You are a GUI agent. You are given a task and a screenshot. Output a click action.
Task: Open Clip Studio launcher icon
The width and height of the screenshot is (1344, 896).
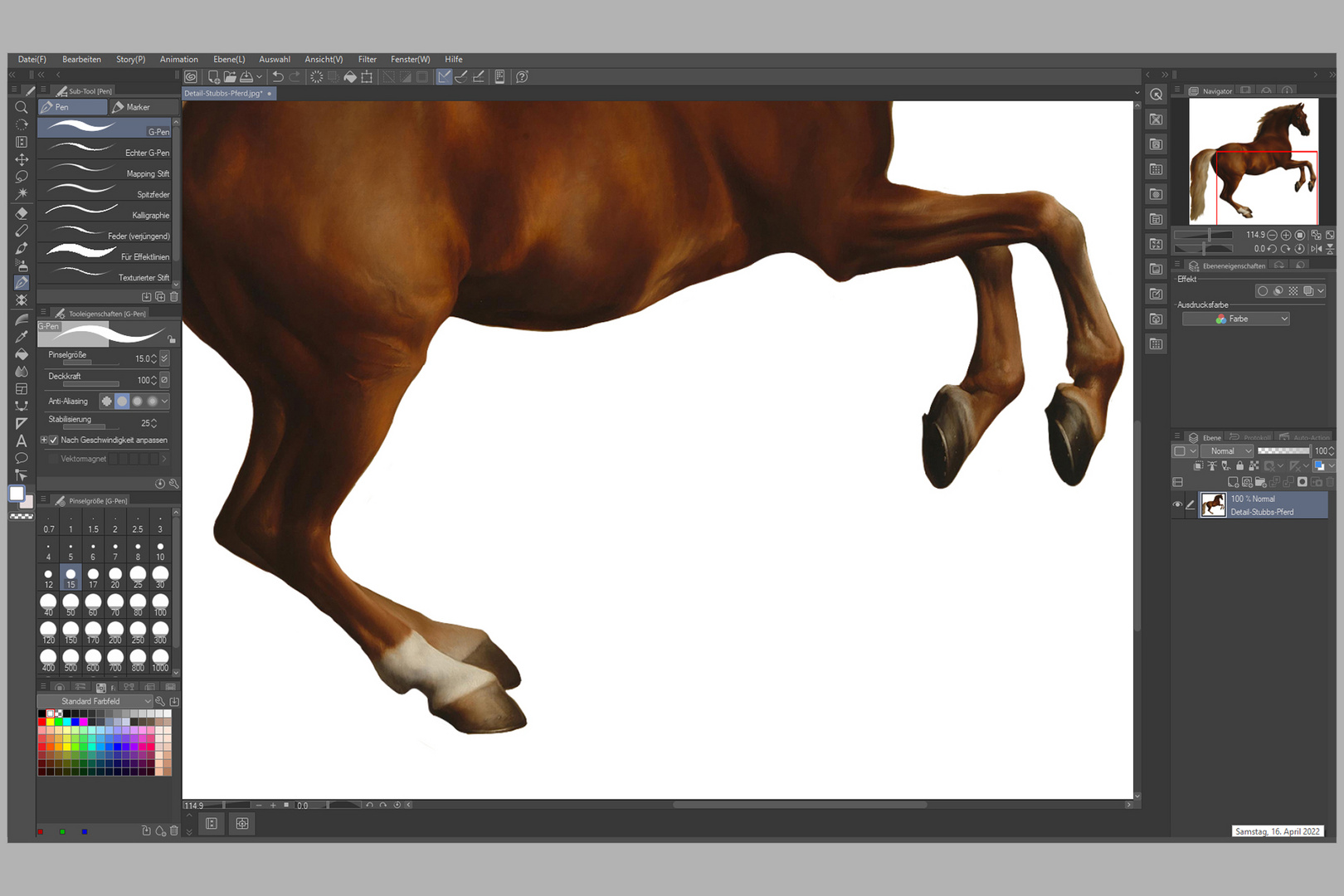click(x=191, y=76)
